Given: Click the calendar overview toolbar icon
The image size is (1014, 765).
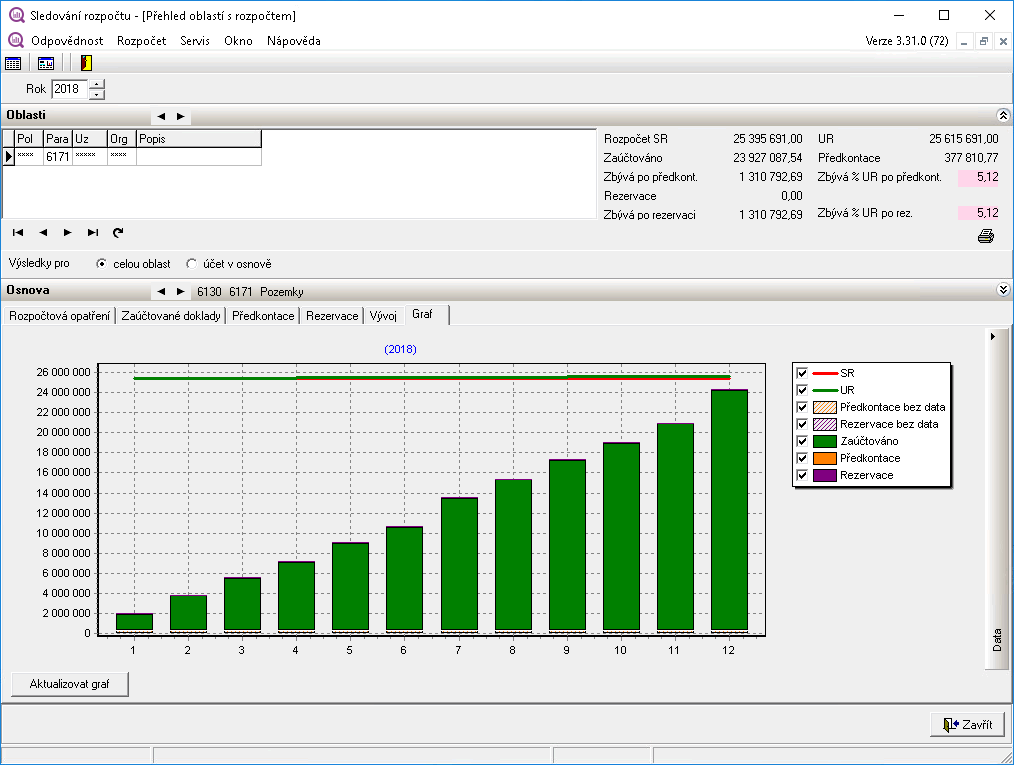Looking at the screenshot, I should tap(46, 63).
